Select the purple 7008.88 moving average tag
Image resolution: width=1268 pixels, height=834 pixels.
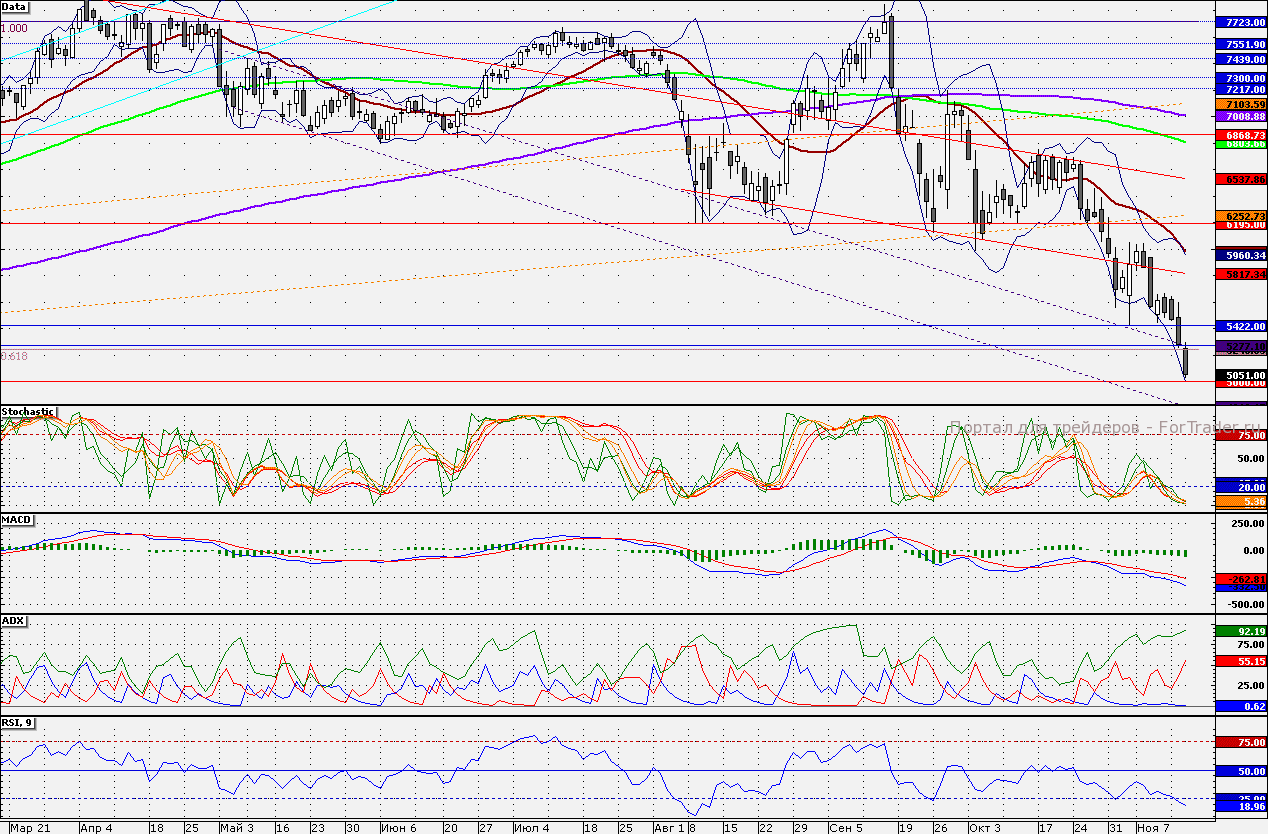tap(1239, 117)
